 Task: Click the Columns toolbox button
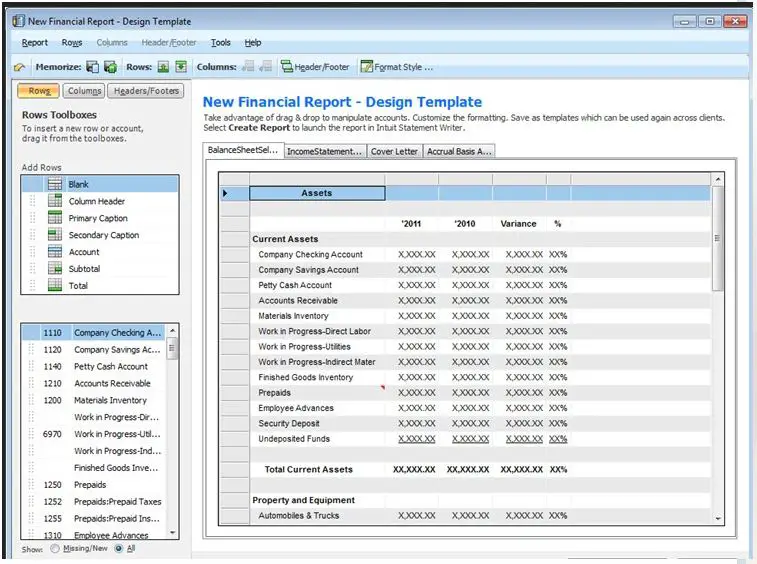[84, 91]
